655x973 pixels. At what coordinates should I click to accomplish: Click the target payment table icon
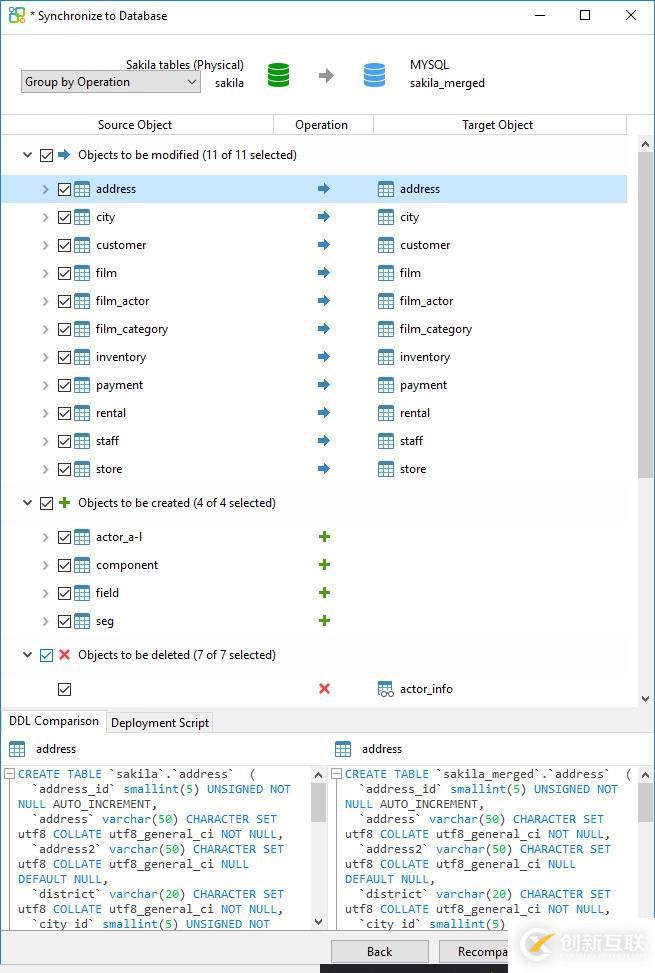coord(386,385)
